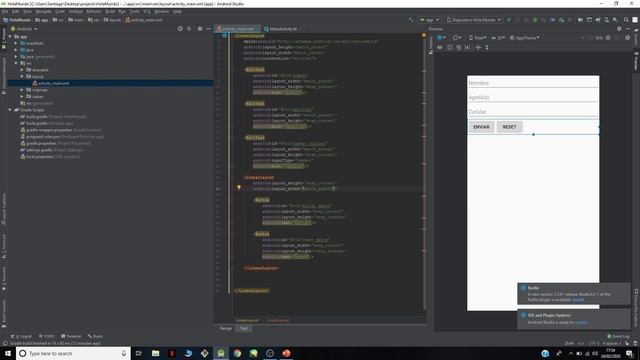The width and height of the screenshot is (640, 360).
Task: Hide the Preview panel with minus icon
Action: tap(628, 29)
